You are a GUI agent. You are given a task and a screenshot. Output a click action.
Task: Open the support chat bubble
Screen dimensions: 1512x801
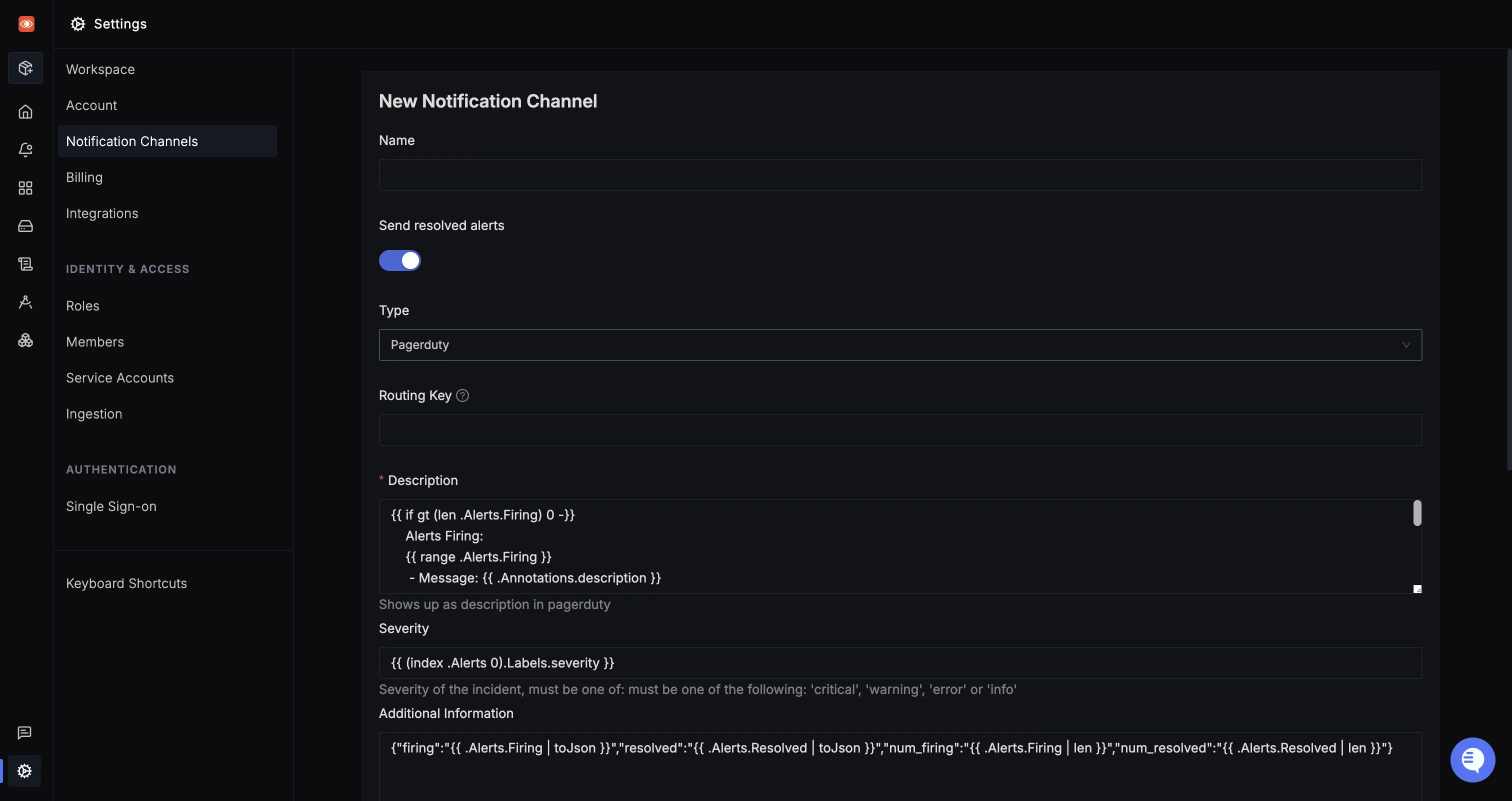point(1472,759)
